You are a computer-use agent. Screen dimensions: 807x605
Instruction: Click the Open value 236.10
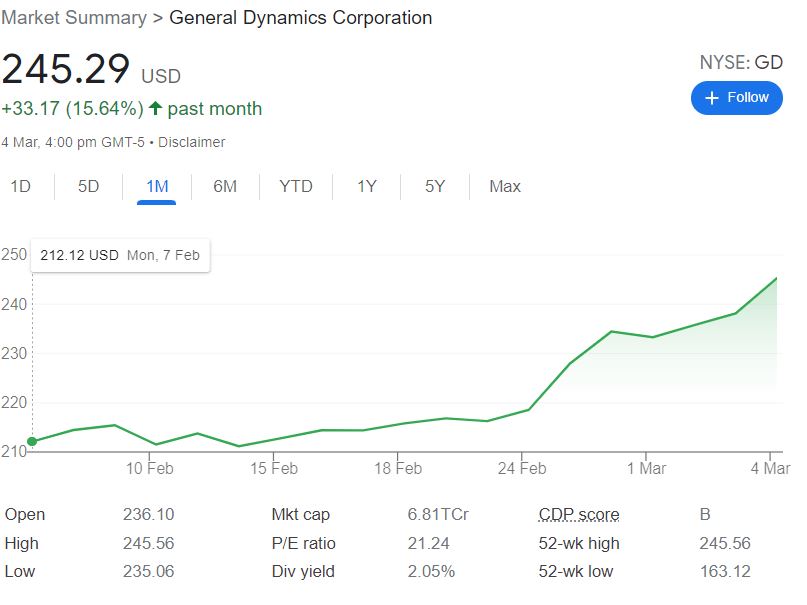[x=149, y=514]
